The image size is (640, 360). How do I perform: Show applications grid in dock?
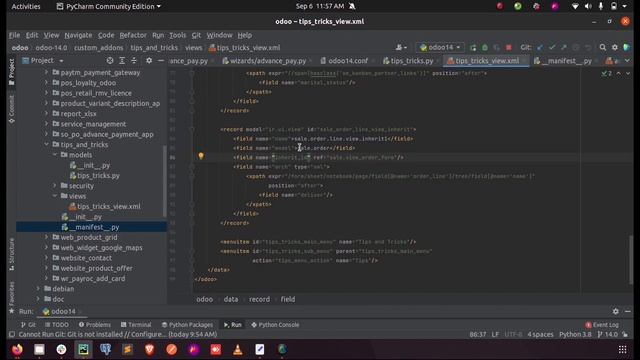pyautogui.click(x=622, y=349)
